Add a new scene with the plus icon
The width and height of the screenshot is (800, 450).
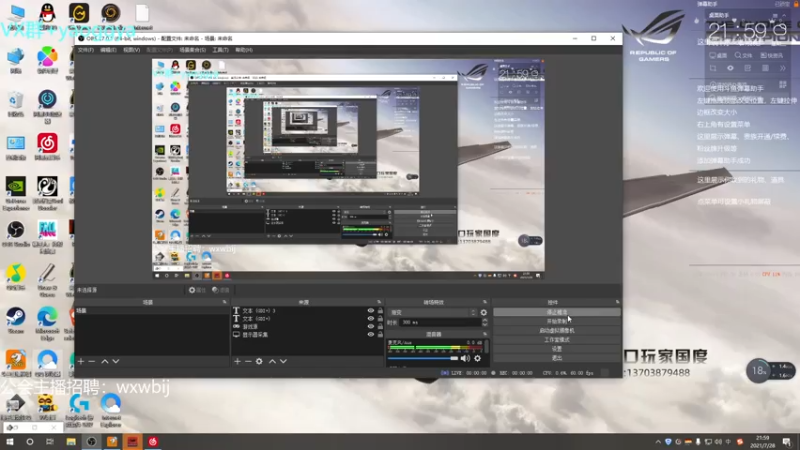tap(81, 361)
